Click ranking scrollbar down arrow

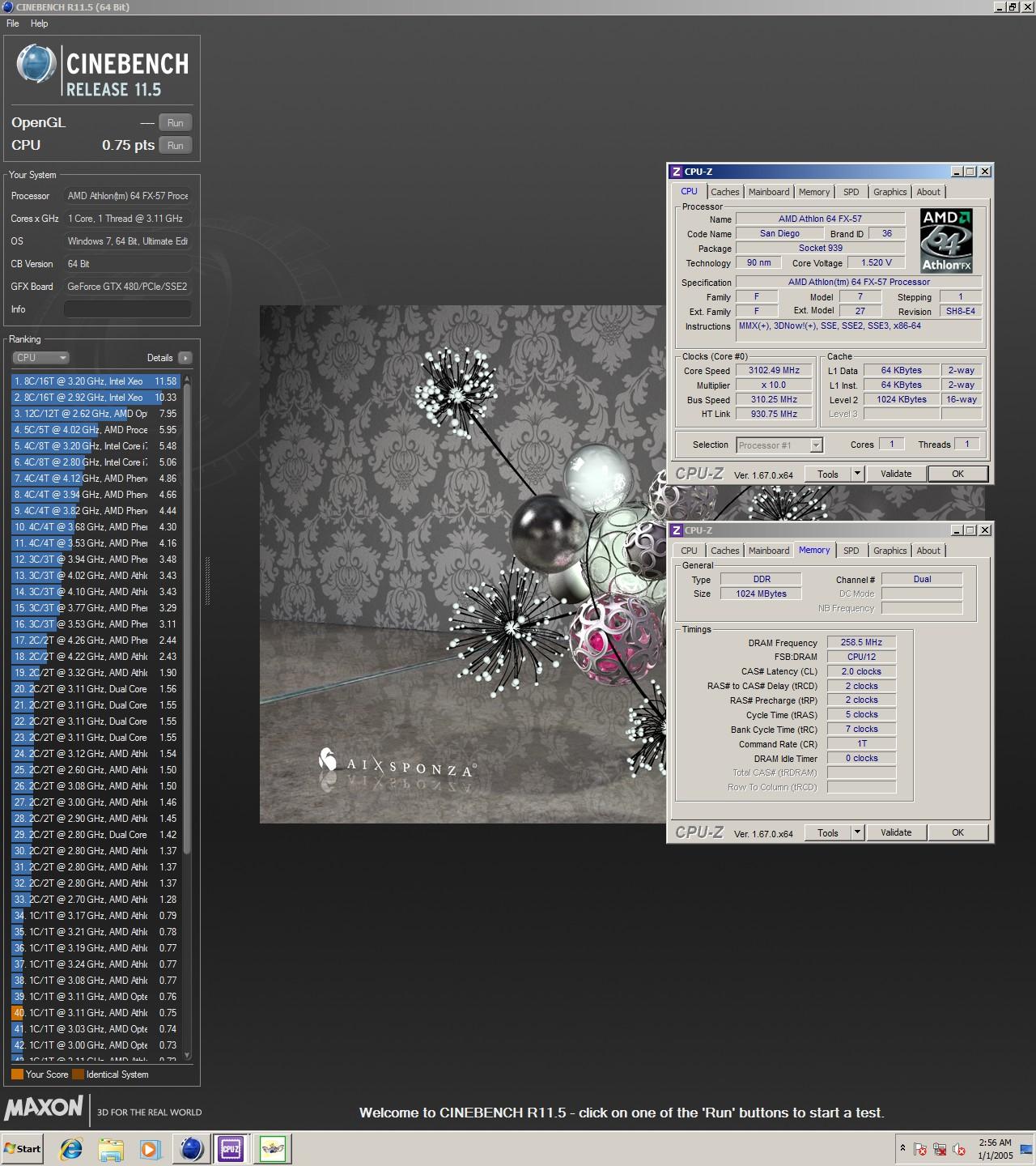(188, 1055)
